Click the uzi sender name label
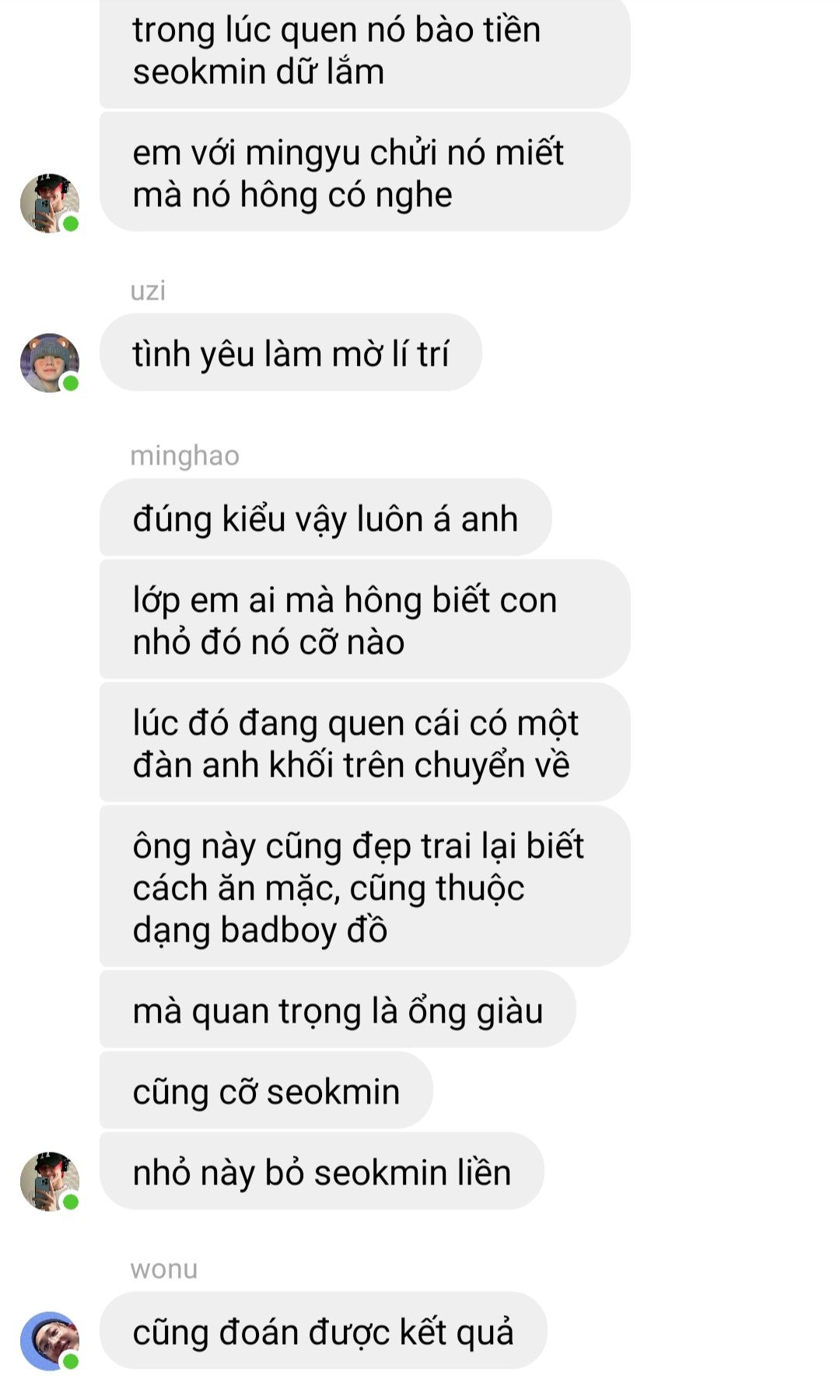 coord(148,290)
